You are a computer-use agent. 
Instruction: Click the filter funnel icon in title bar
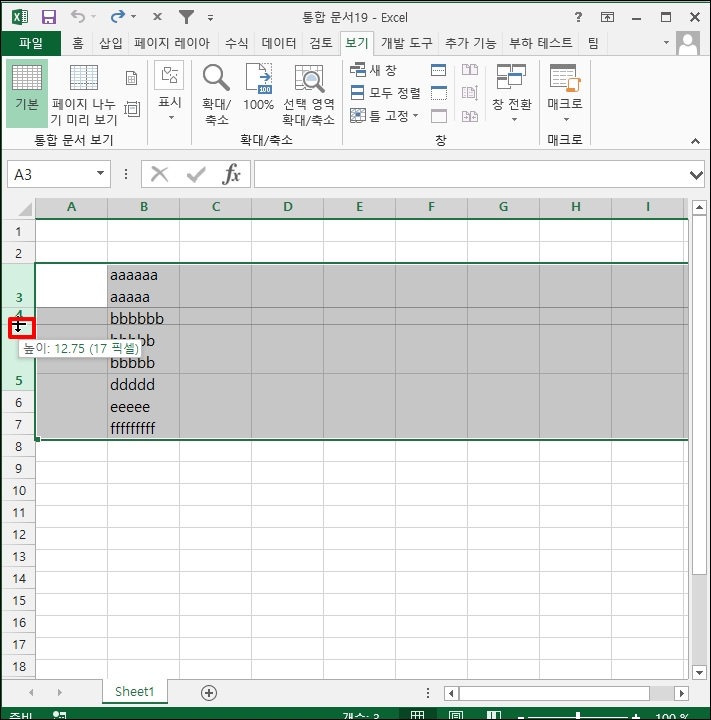click(186, 17)
